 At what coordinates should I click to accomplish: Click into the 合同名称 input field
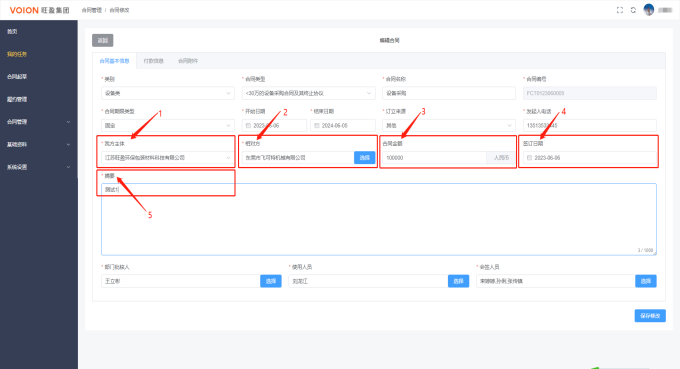coord(449,93)
